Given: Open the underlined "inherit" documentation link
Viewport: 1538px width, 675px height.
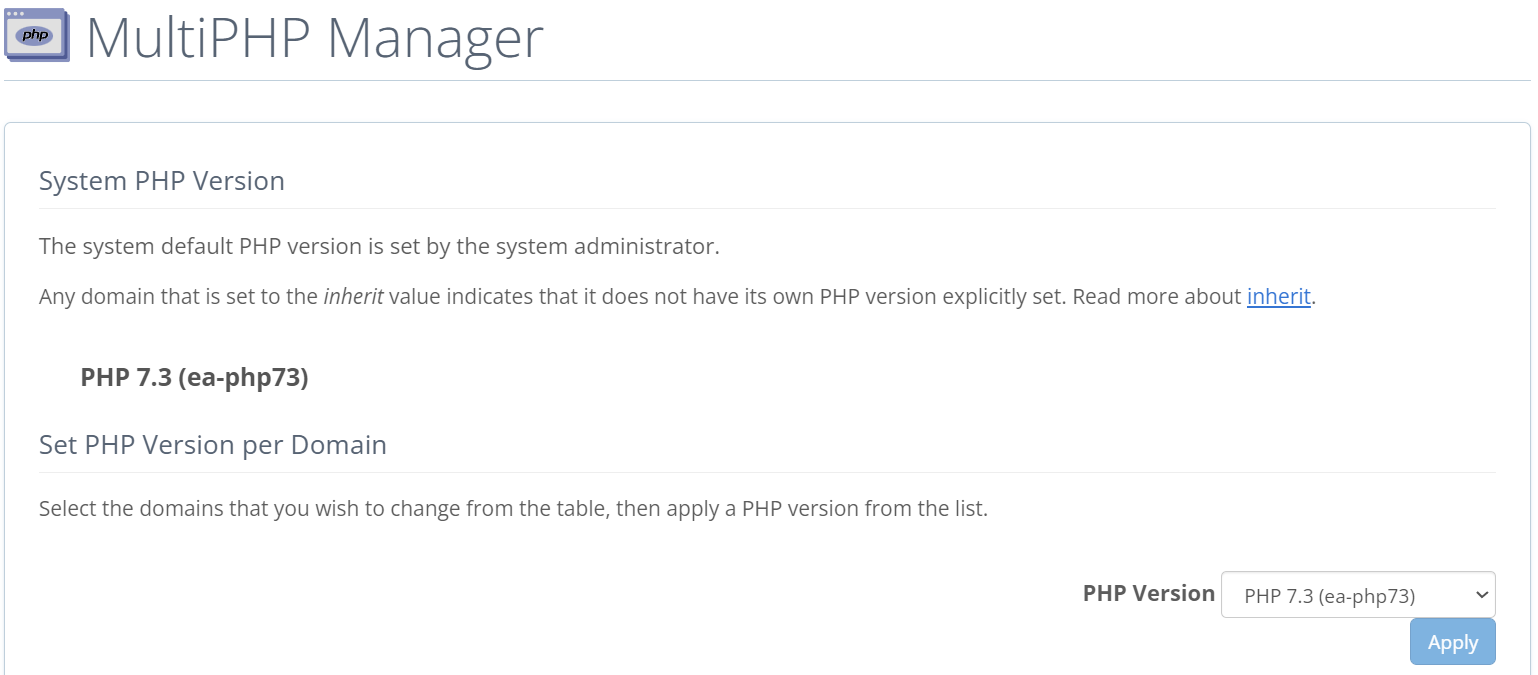Looking at the screenshot, I should click(x=1278, y=297).
